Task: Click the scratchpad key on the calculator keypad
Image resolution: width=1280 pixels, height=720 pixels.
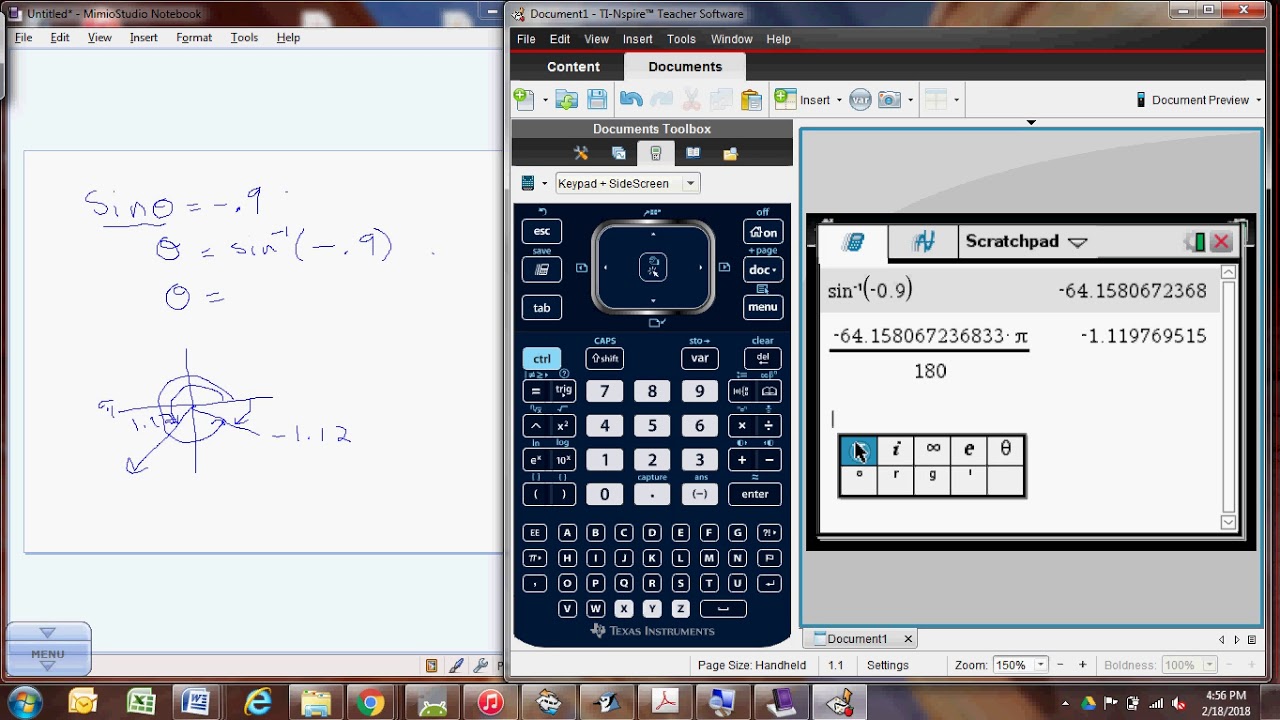Action: point(541,269)
